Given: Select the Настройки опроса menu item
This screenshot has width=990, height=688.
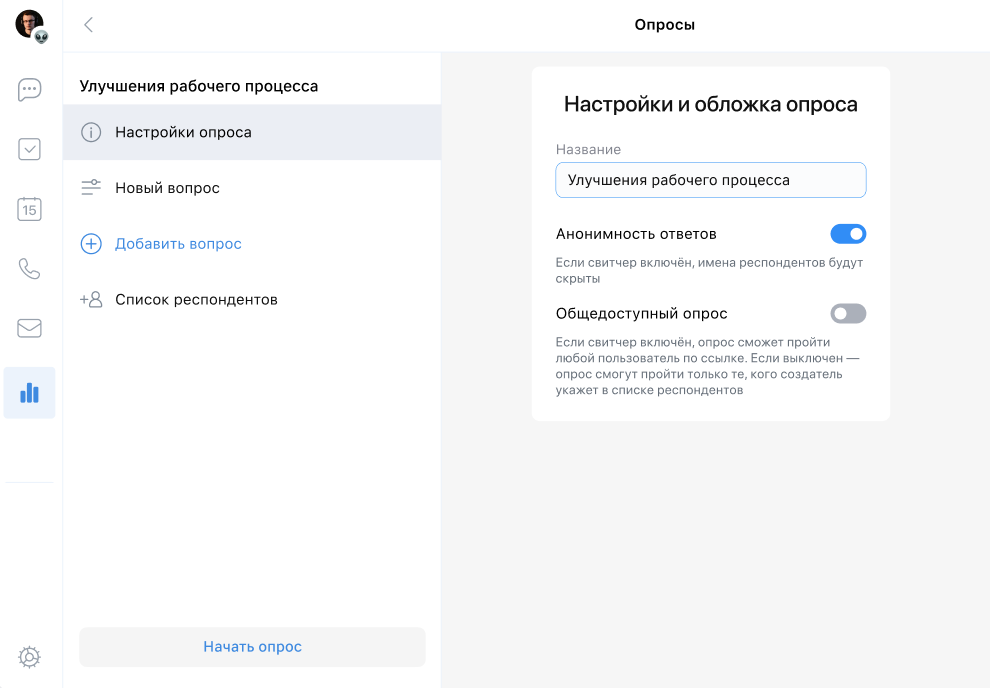Looking at the screenshot, I should click(183, 132).
